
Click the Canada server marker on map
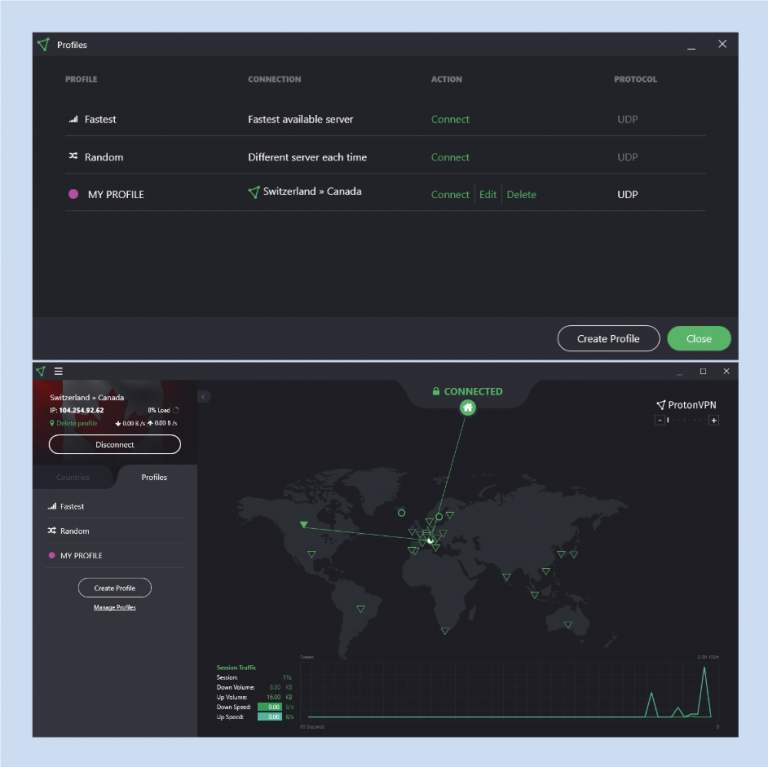tap(304, 525)
